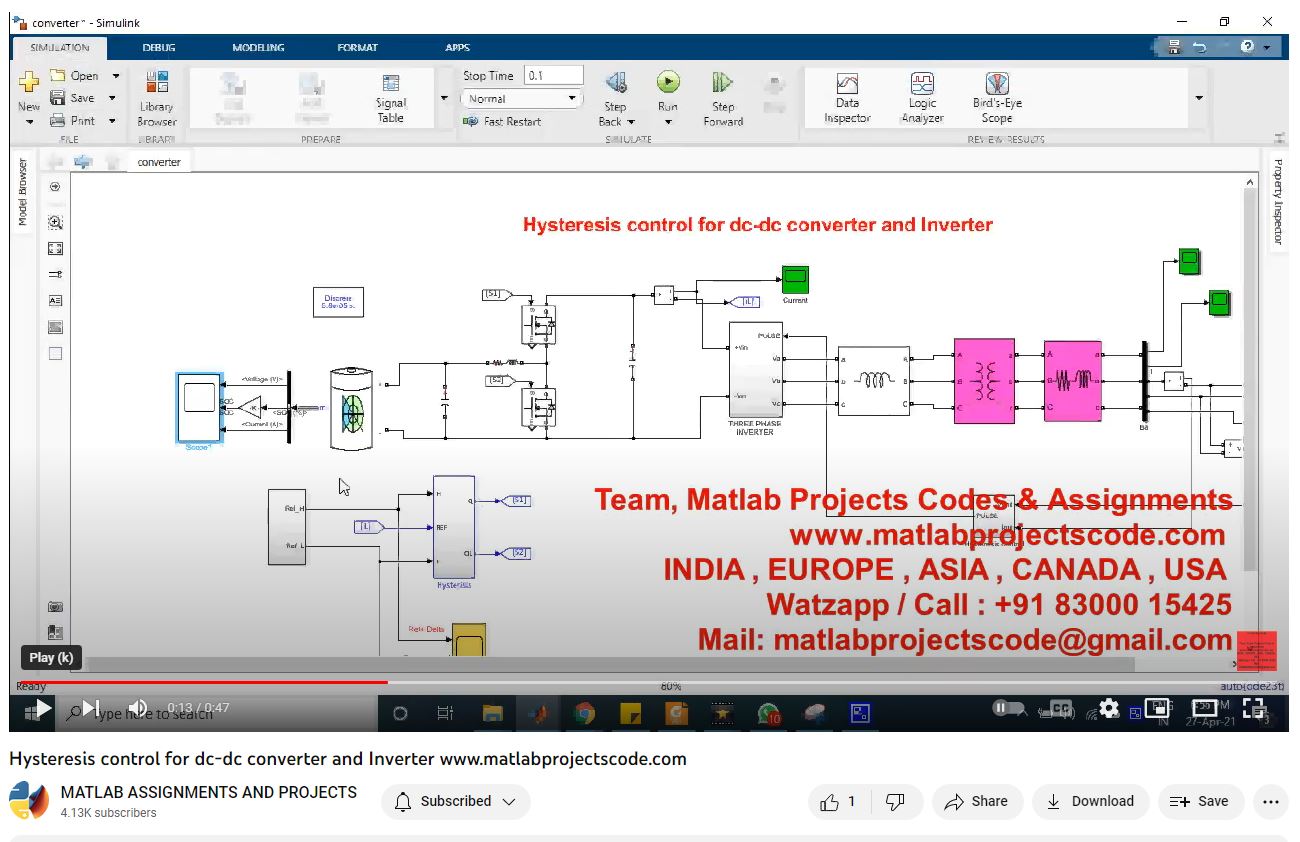This screenshot has width=1300, height=842.
Task: Select the battery block in the diagram
Action: [351, 409]
